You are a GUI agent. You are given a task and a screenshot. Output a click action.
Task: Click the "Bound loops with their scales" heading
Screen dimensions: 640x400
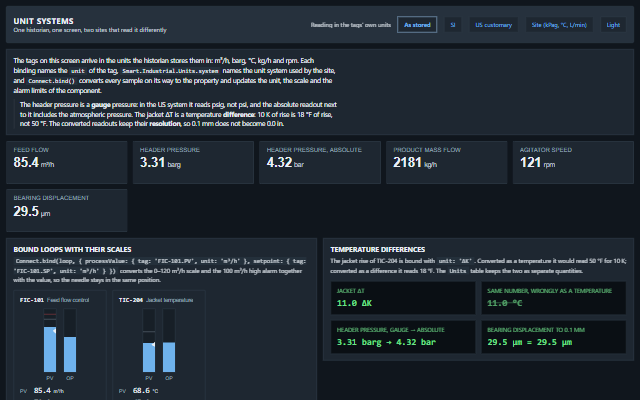tap(72, 249)
